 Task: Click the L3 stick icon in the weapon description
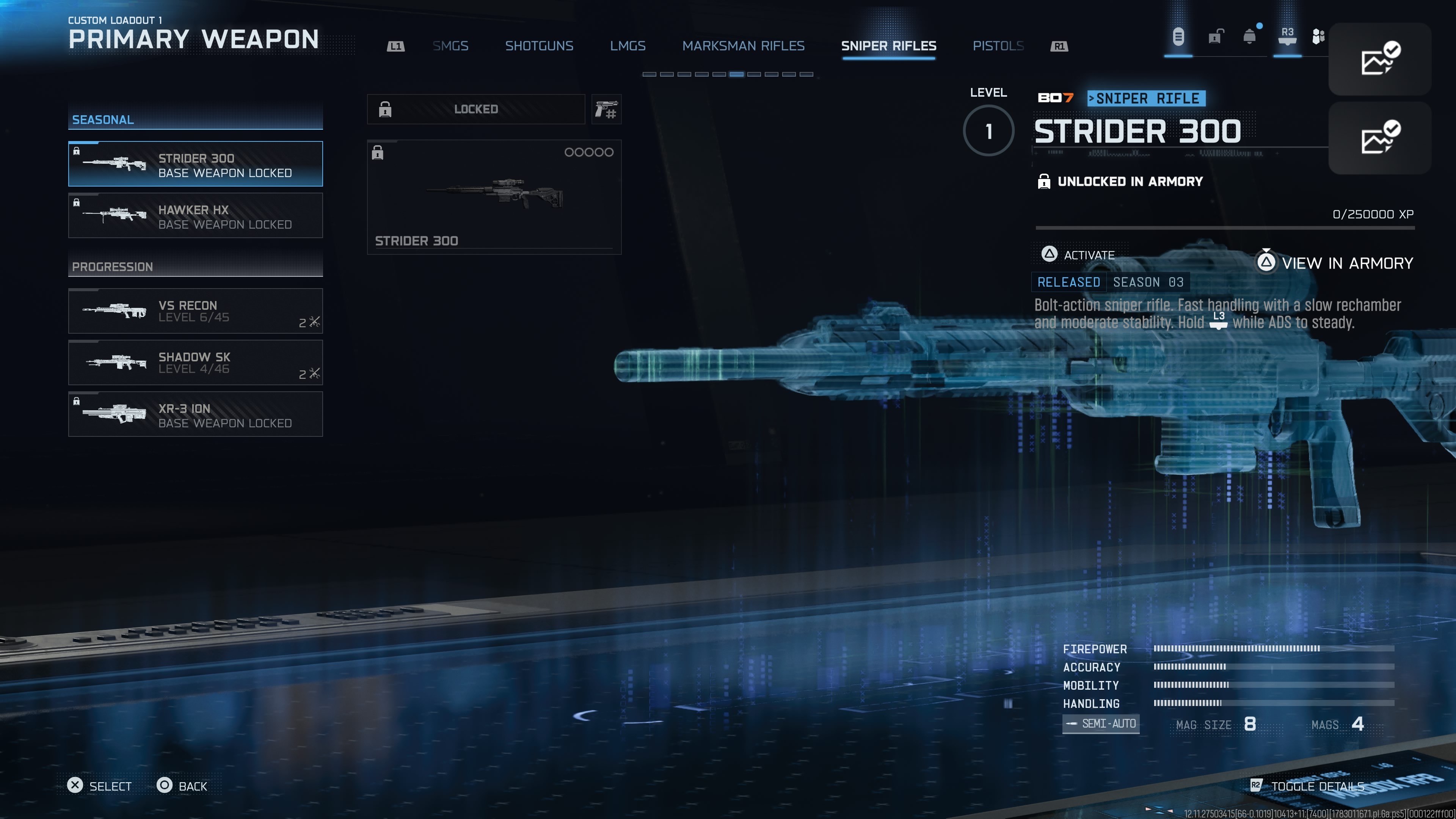click(1219, 320)
